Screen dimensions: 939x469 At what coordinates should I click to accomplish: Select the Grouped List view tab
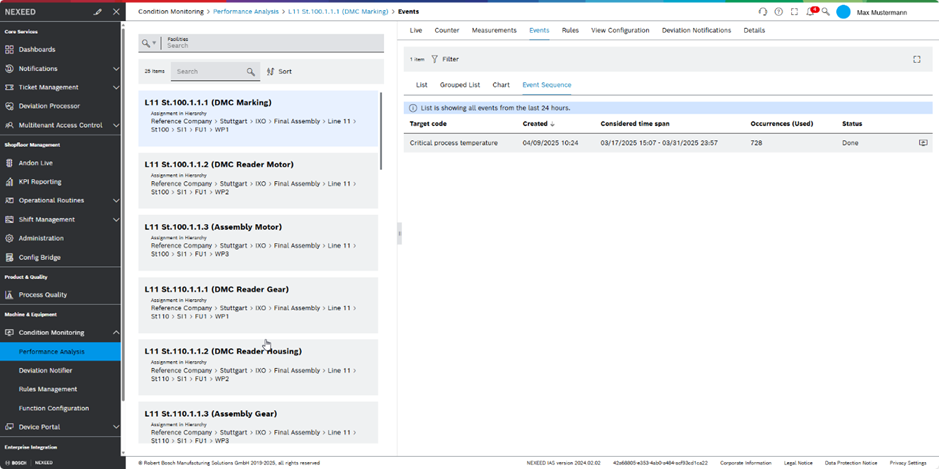459,85
